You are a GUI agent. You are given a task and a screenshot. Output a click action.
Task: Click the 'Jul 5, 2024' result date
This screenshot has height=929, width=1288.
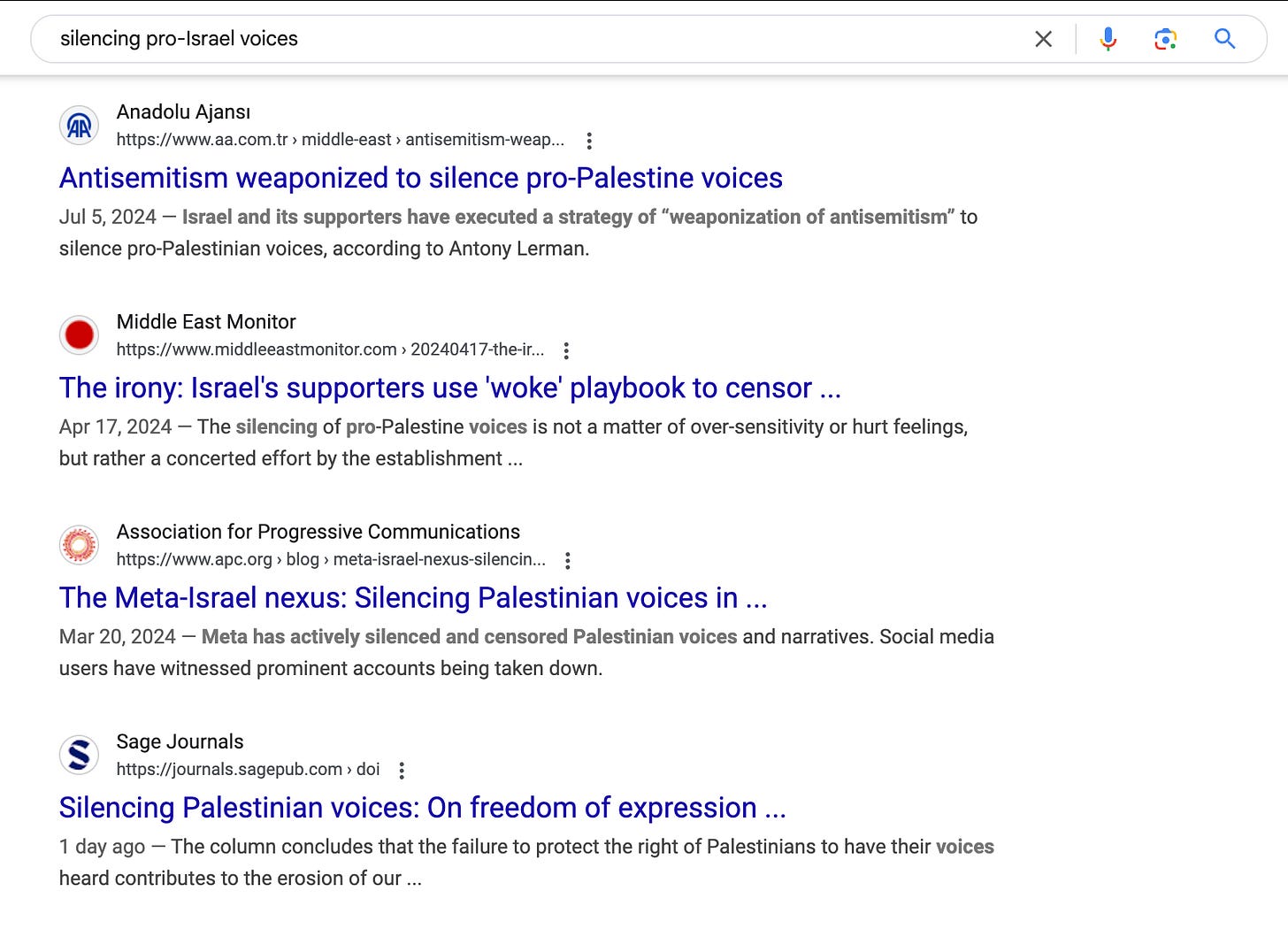(x=108, y=217)
